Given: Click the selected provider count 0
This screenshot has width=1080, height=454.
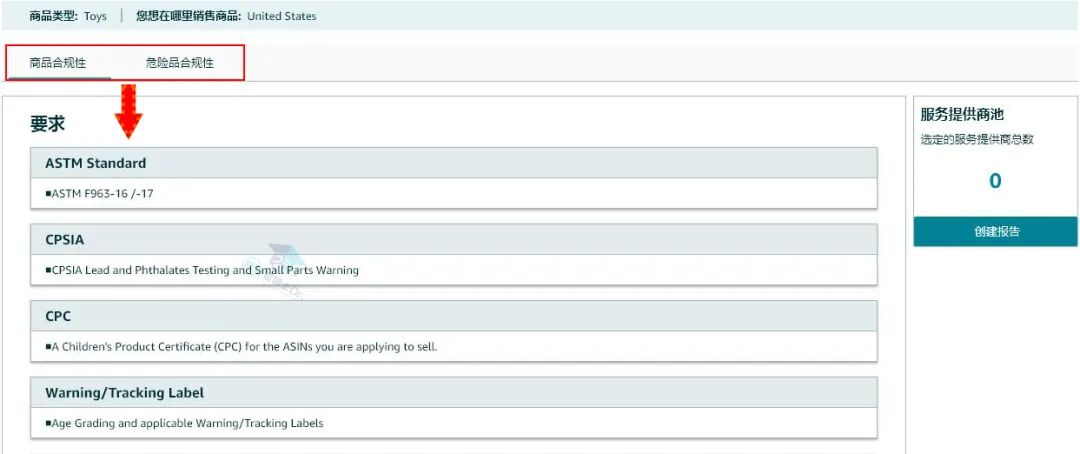Looking at the screenshot, I should pos(995,181).
